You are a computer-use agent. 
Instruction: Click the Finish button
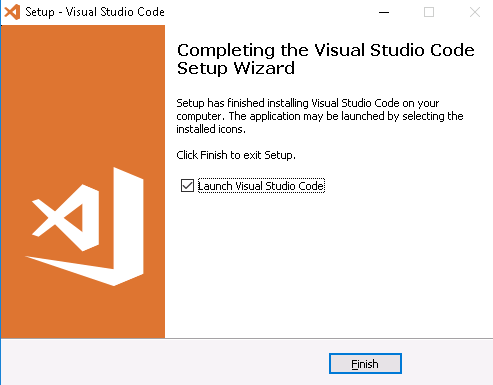(x=365, y=363)
